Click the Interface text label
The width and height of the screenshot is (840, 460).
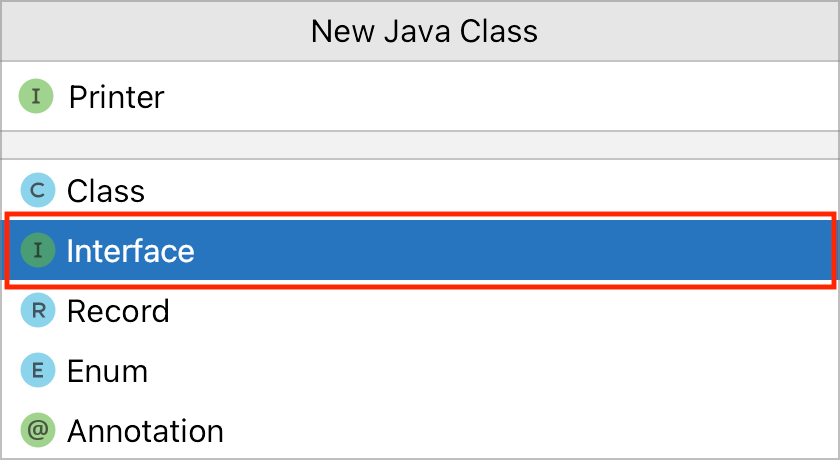[x=130, y=250]
